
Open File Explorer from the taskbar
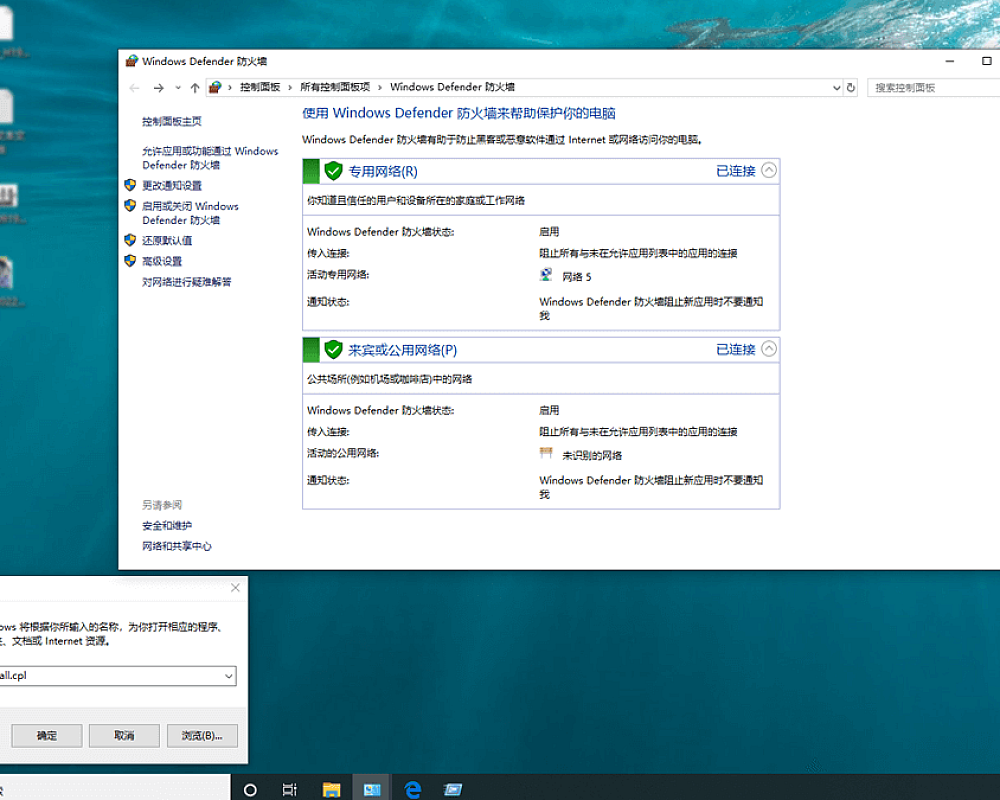click(331, 789)
